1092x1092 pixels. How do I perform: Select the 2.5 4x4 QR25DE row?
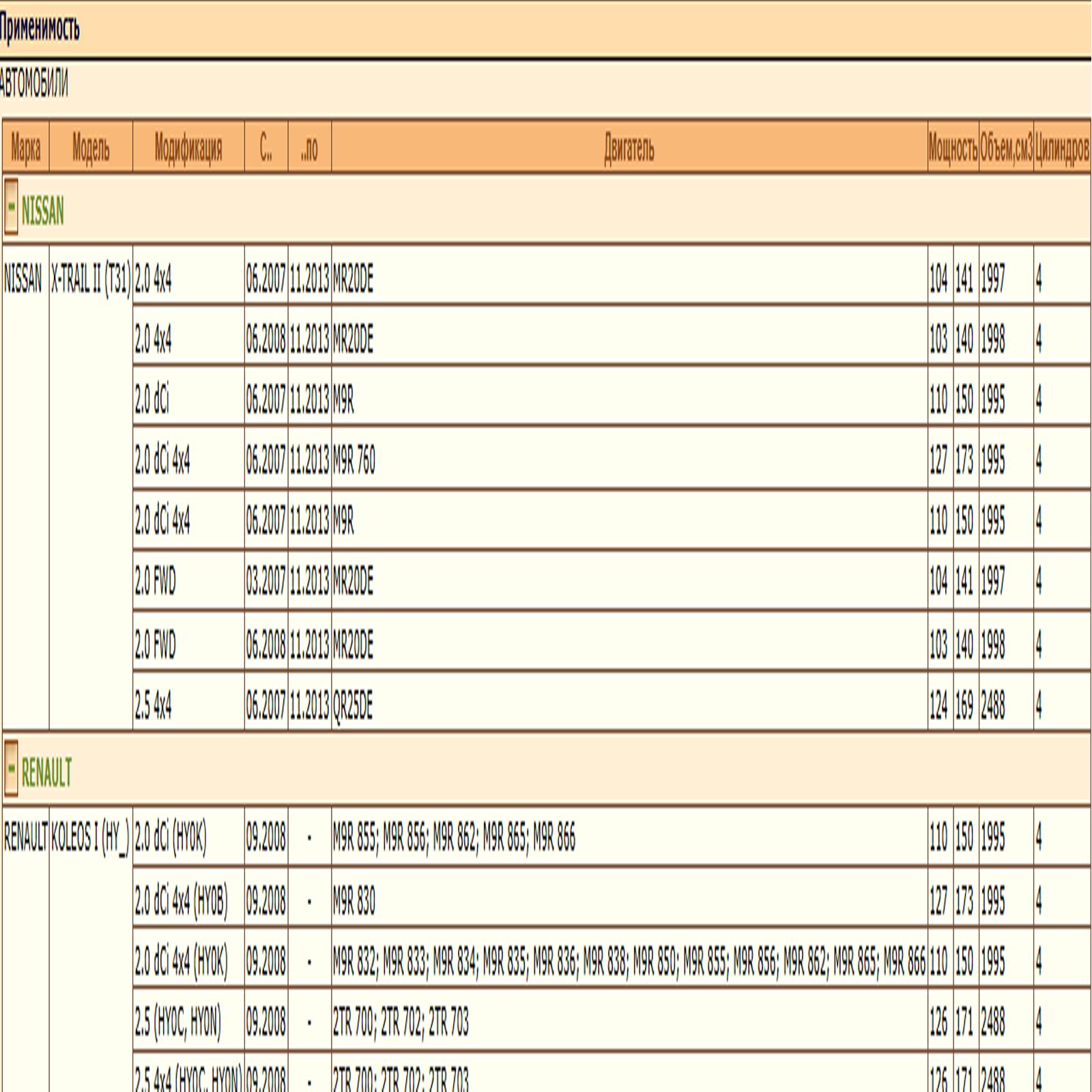coord(612,703)
